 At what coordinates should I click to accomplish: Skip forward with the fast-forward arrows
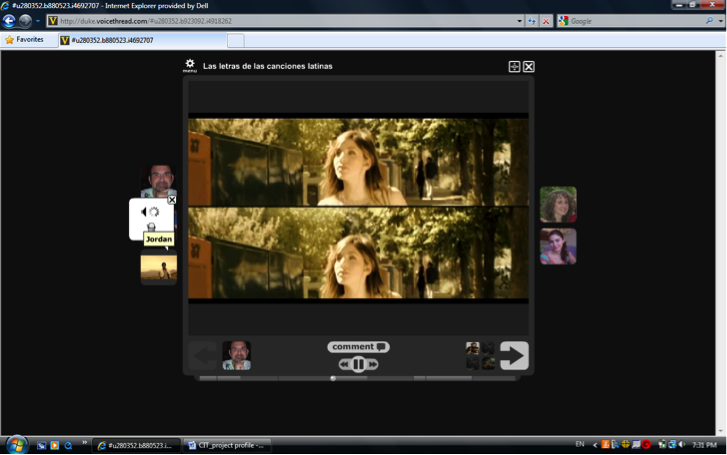coord(372,365)
